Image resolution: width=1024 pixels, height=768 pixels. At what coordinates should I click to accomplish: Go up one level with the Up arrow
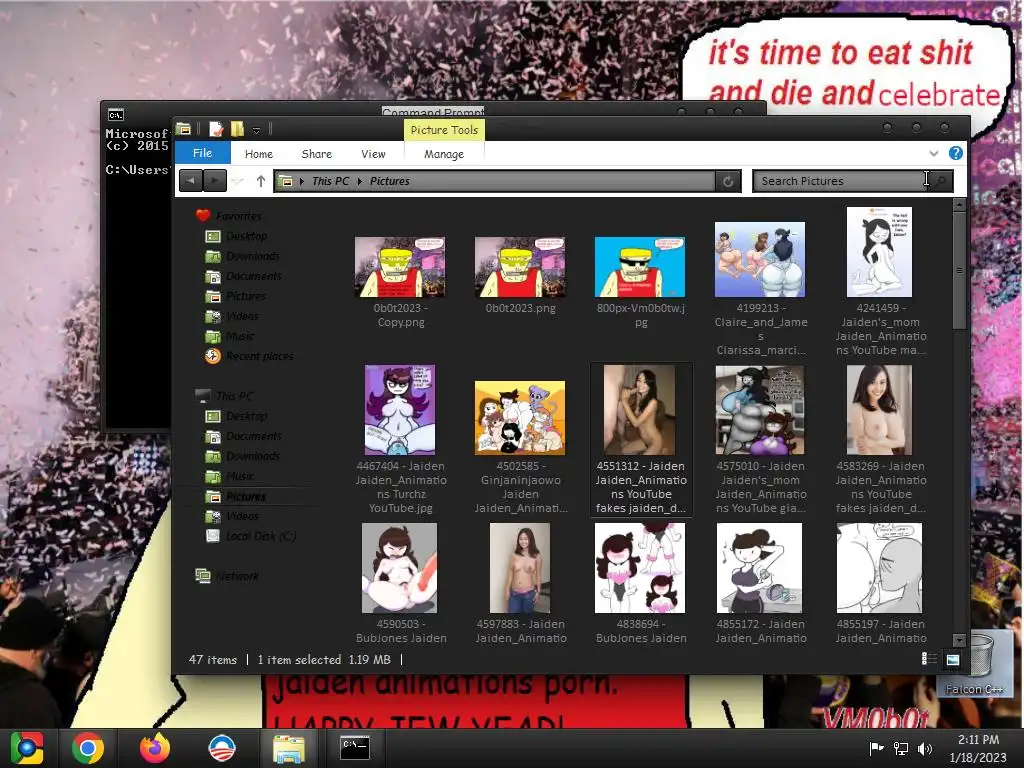(x=261, y=181)
